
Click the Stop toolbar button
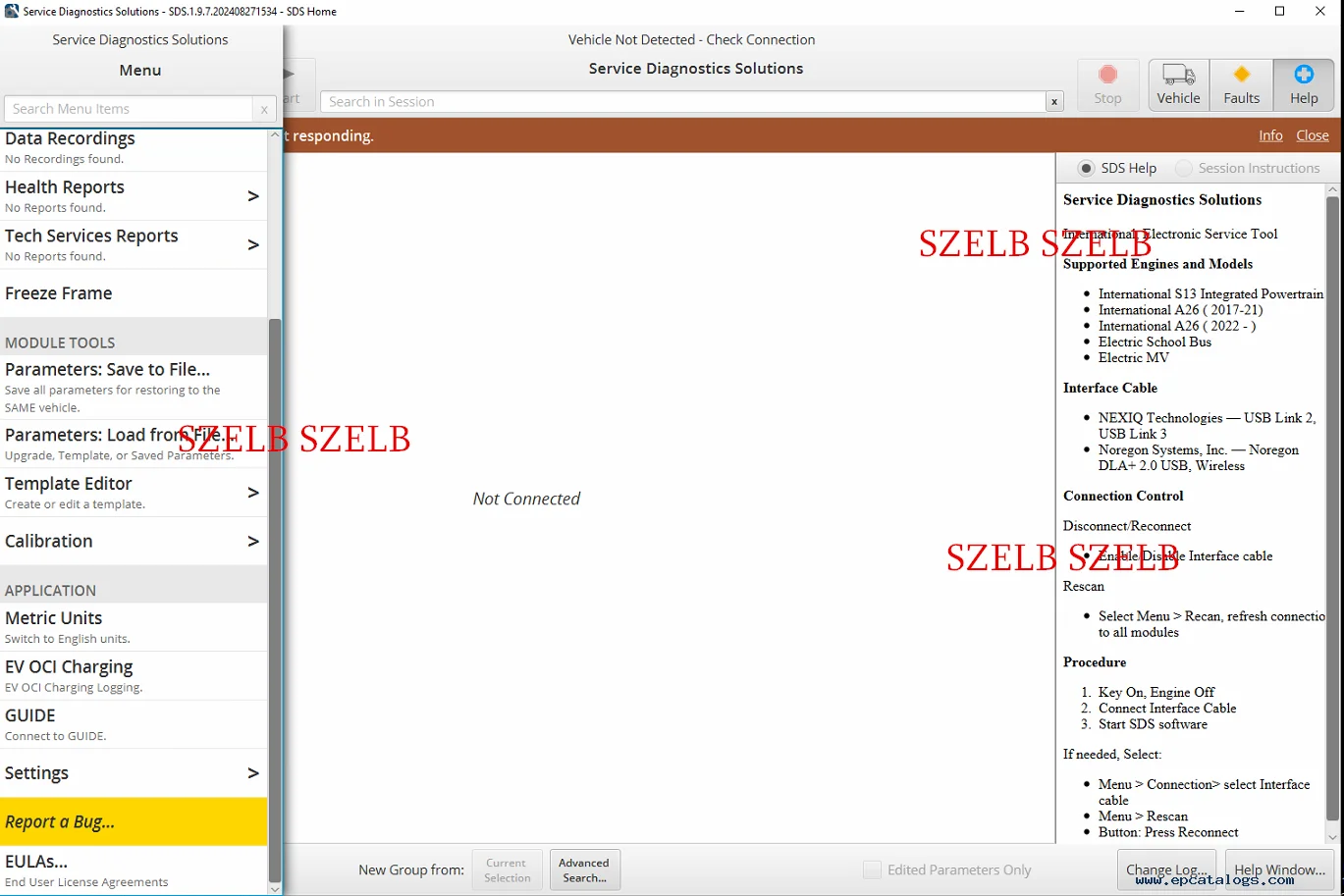point(1107,84)
